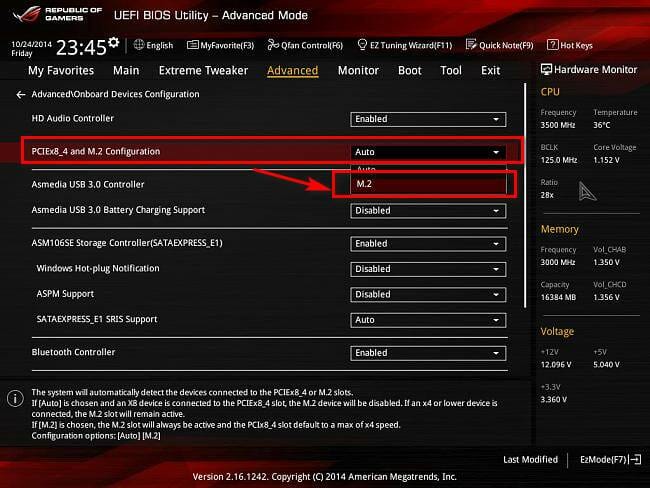The width and height of the screenshot is (650, 488).
Task: Select the Advanced tab
Action: (x=293, y=70)
